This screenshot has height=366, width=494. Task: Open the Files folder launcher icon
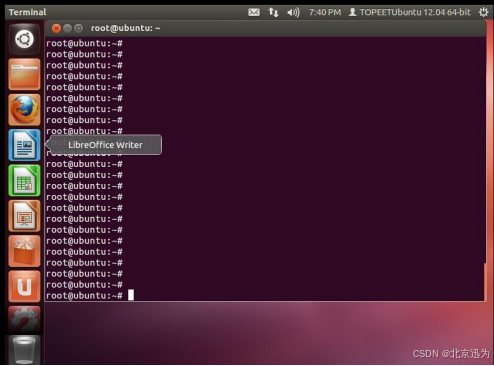pyautogui.click(x=24, y=74)
